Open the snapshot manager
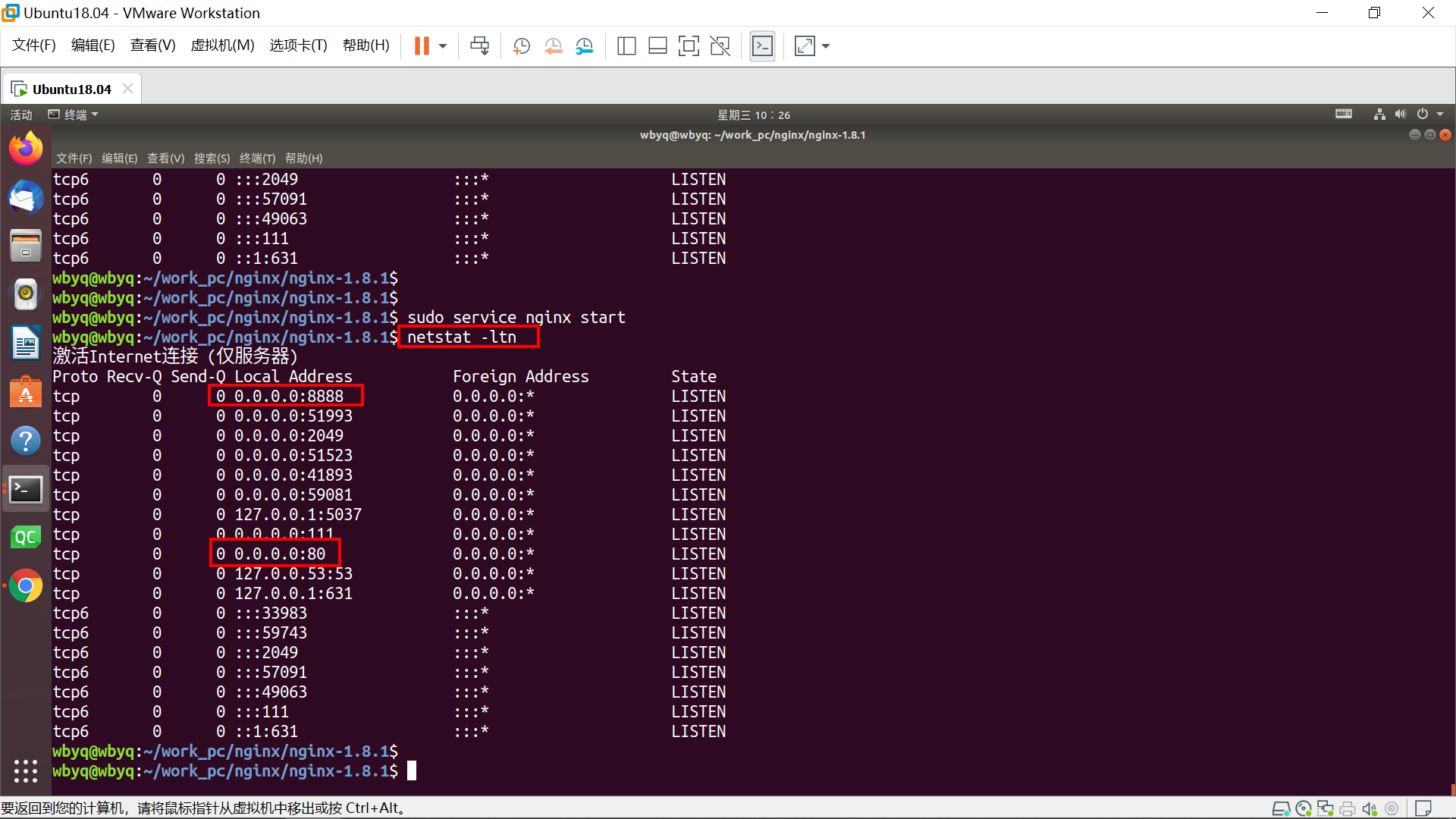 pyautogui.click(x=584, y=45)
